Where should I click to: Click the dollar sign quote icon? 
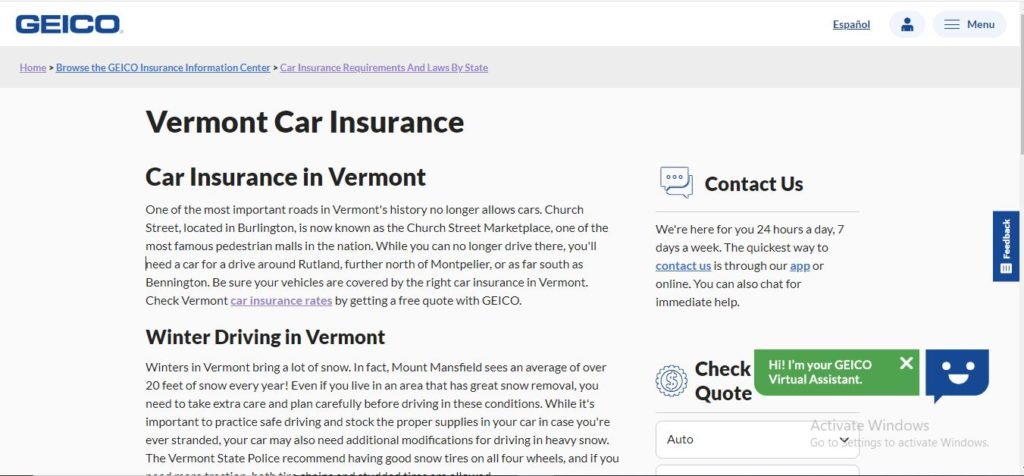click(x=671, y=381)
